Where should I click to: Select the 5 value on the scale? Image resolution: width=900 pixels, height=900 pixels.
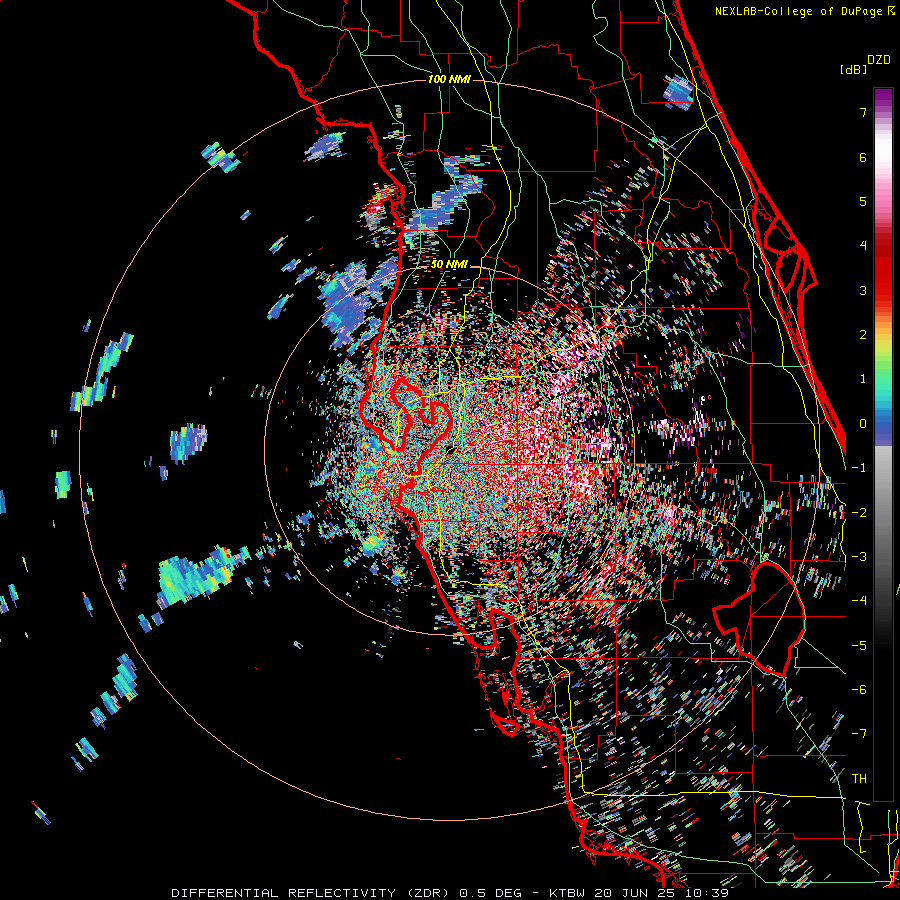click(863, 201)
